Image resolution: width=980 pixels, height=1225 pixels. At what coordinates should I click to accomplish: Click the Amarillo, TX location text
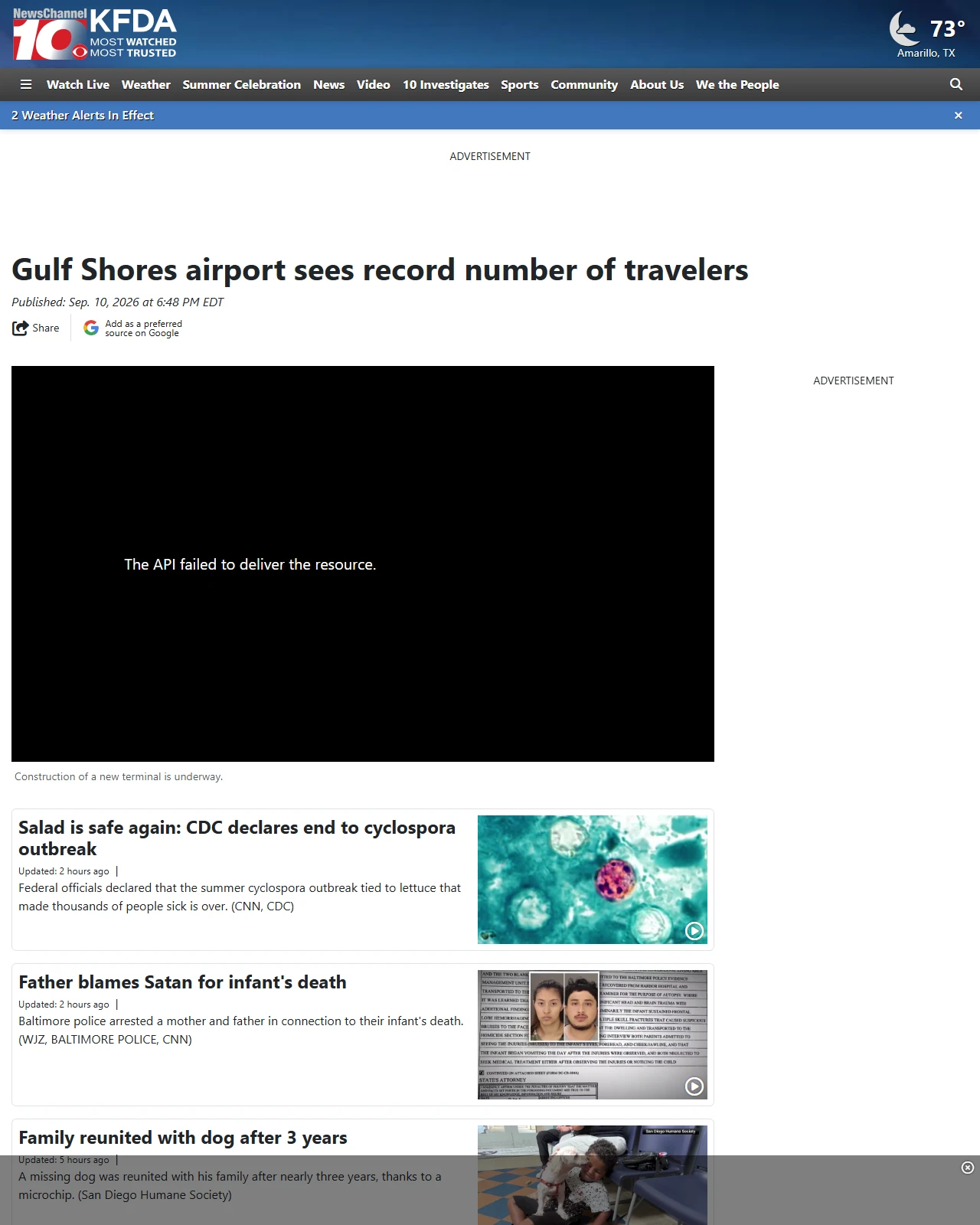pos(926,54)
